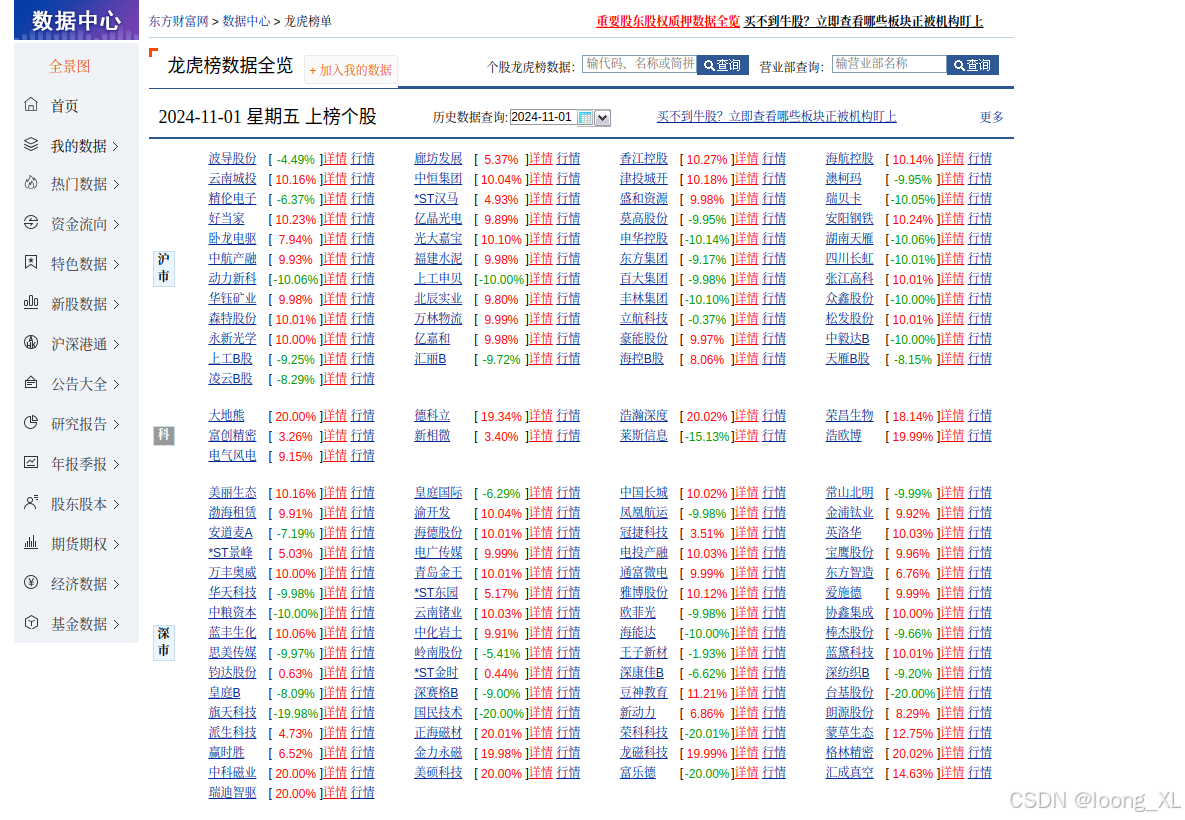This screenshot has width=1185, height=820.
Task: Click the hexagon icon beside 基金数据
Action: point(31,623)
